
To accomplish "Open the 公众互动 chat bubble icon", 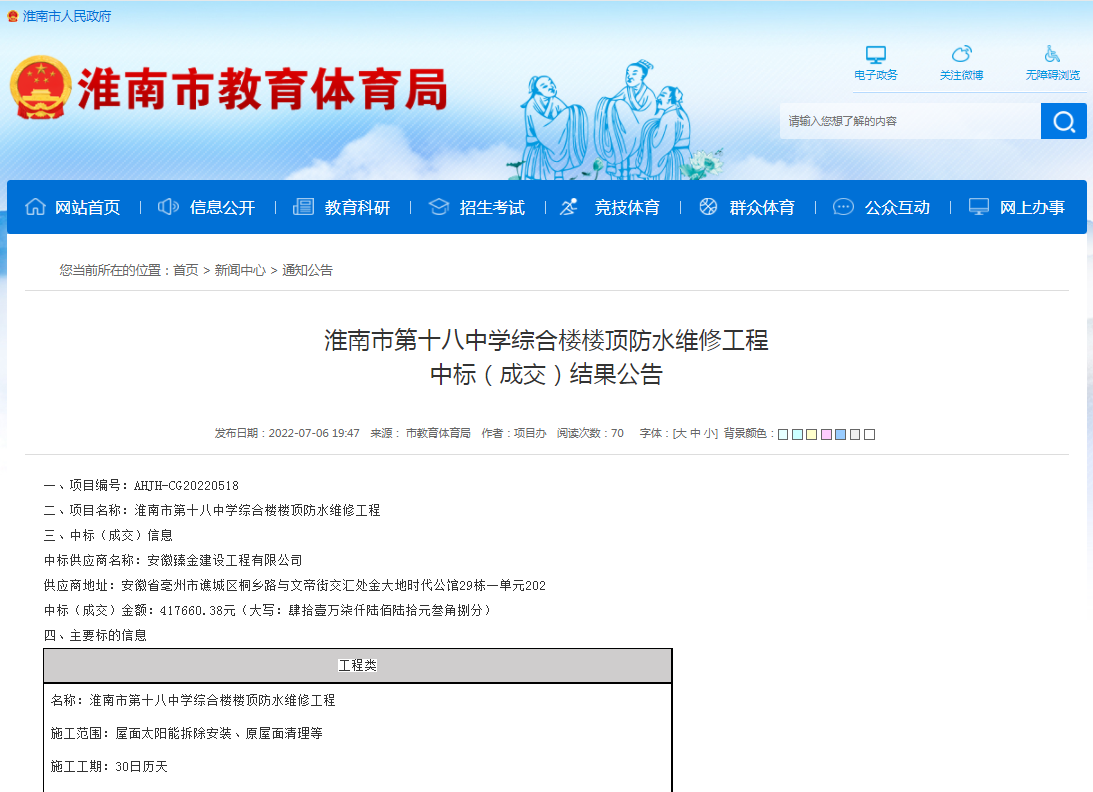I will click(x=843, y=206).
